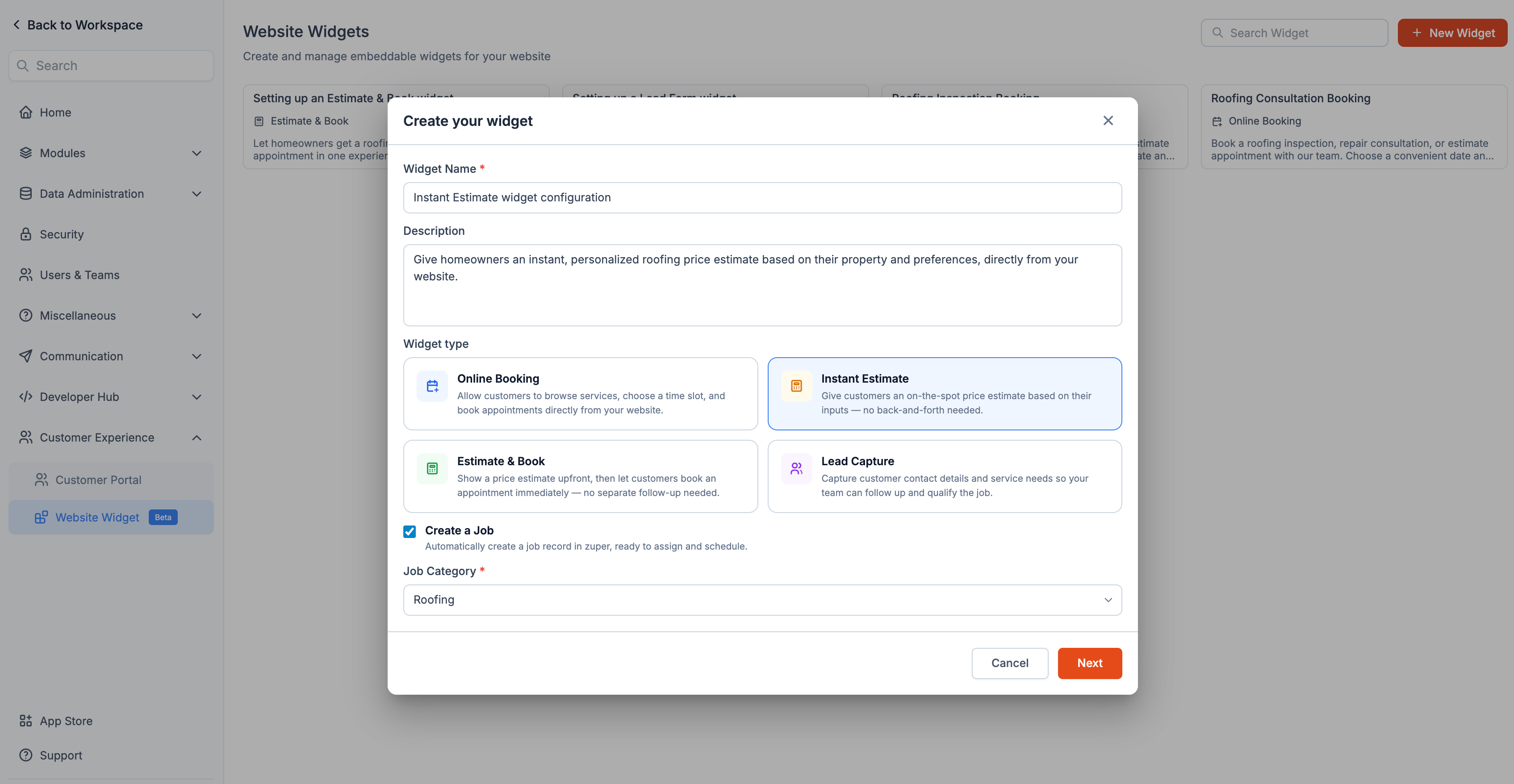This screenshot has height=784, width=1514.
Task: Click the Miscellaneous question-mark icon
Action: point(25,315)
